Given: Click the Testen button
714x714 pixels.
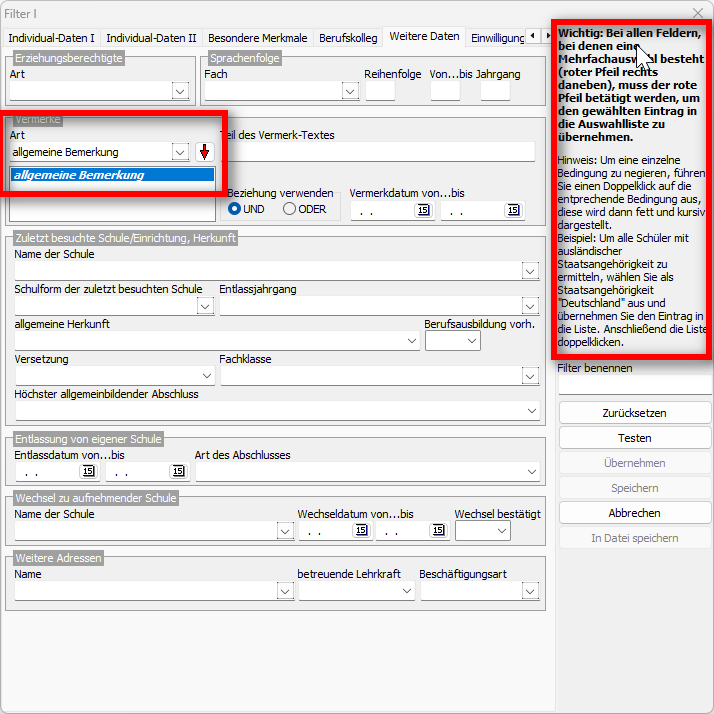Looking at the screenshot, I should tap(634, 438).
